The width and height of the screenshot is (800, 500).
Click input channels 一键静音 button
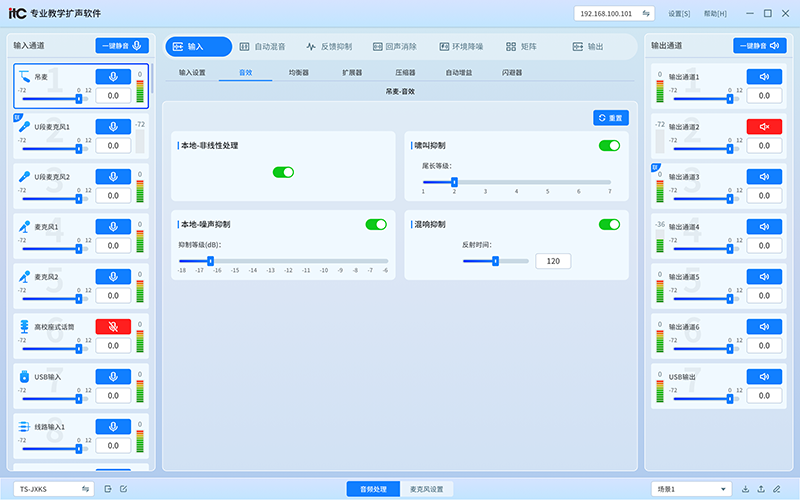coord(122,45)
